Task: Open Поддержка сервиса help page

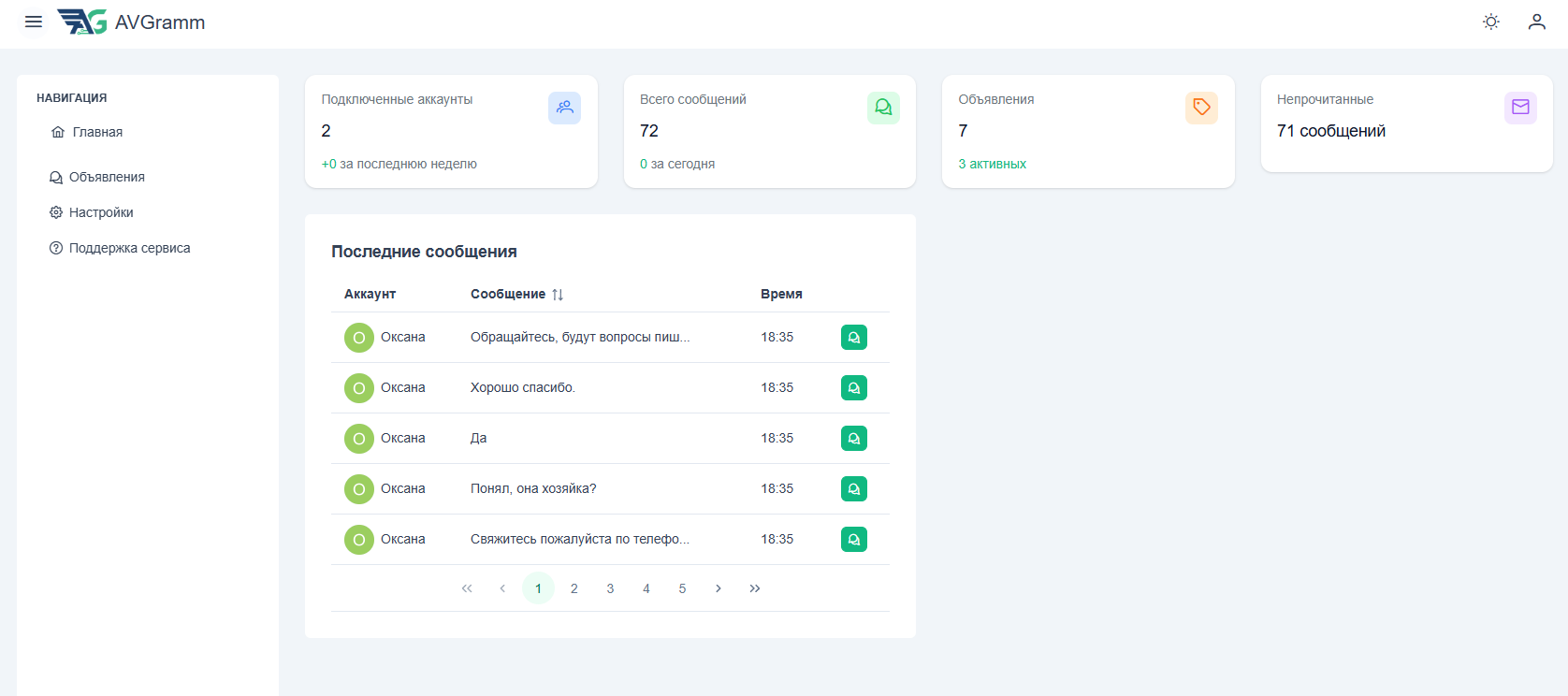Action: coord(129,248)
